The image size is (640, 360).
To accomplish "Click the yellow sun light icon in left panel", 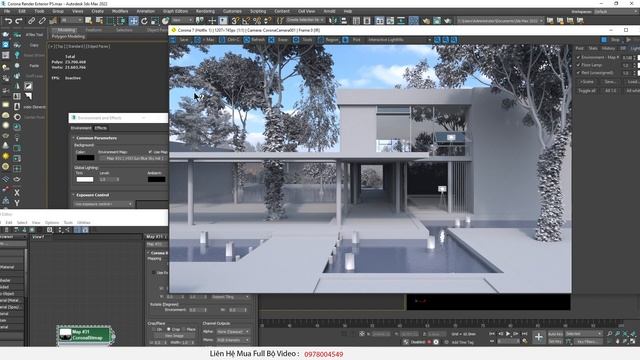I will (6, 156).
